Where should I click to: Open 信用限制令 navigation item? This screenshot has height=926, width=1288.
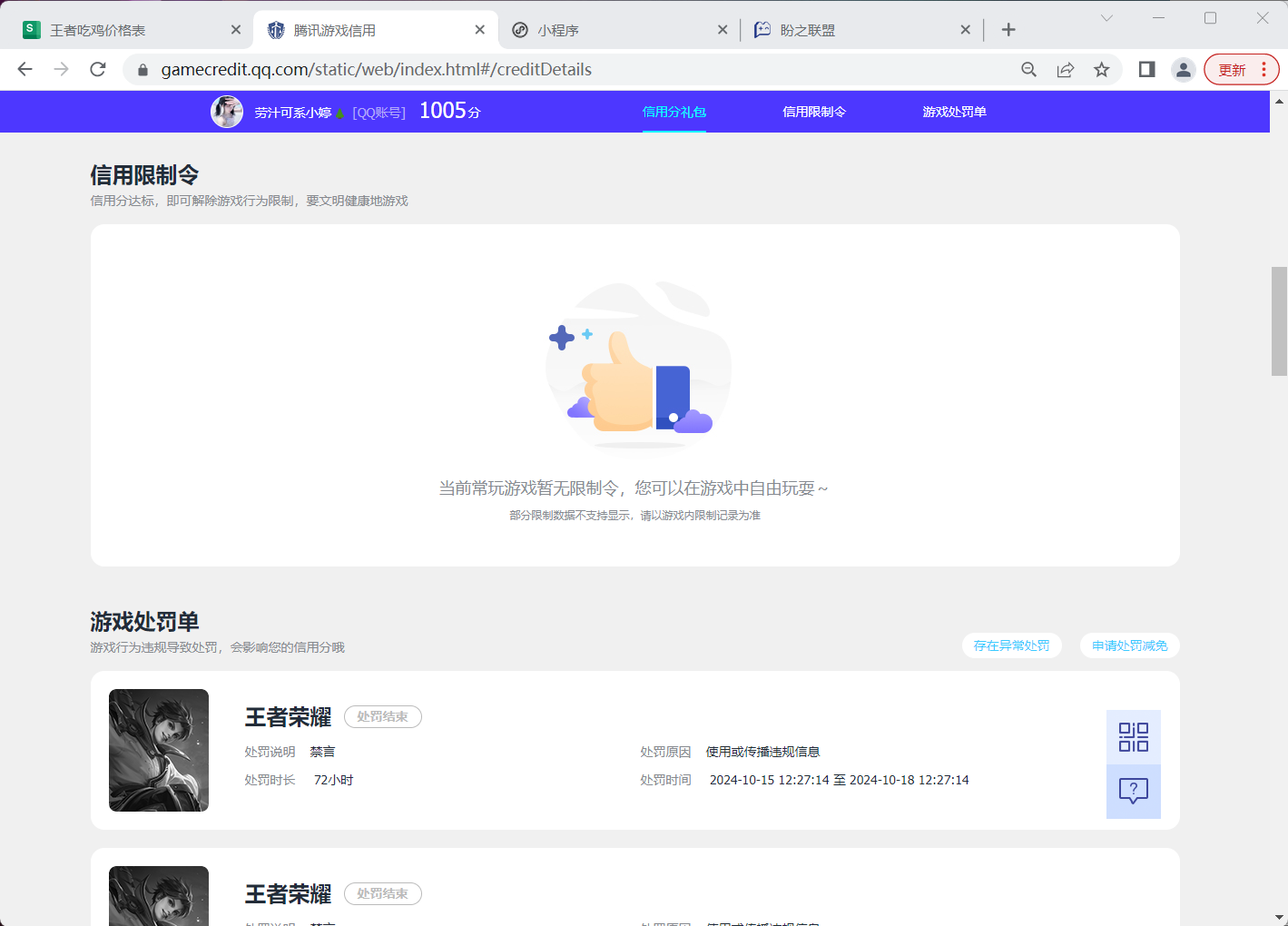pyautogui.click(x=814, y=112)
